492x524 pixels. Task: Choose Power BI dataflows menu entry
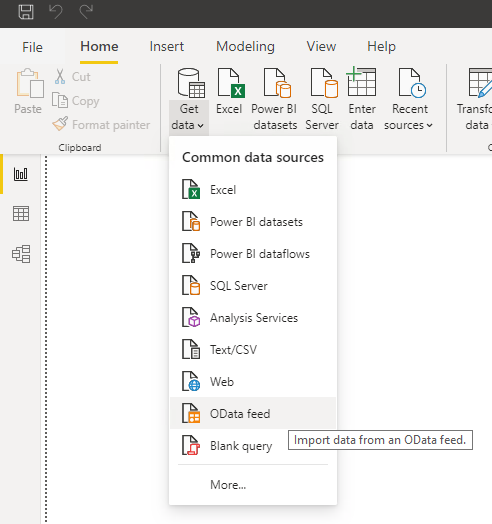point(253,254)
